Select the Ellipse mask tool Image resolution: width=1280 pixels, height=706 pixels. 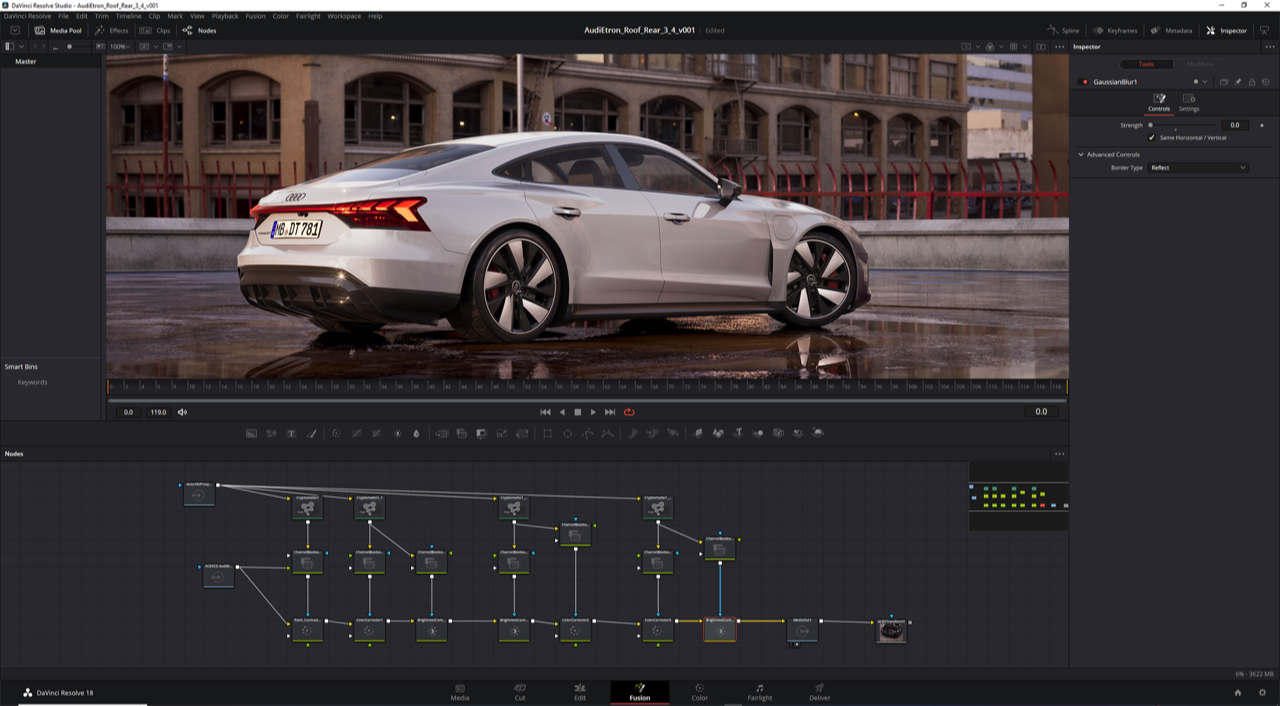[567, 433]
